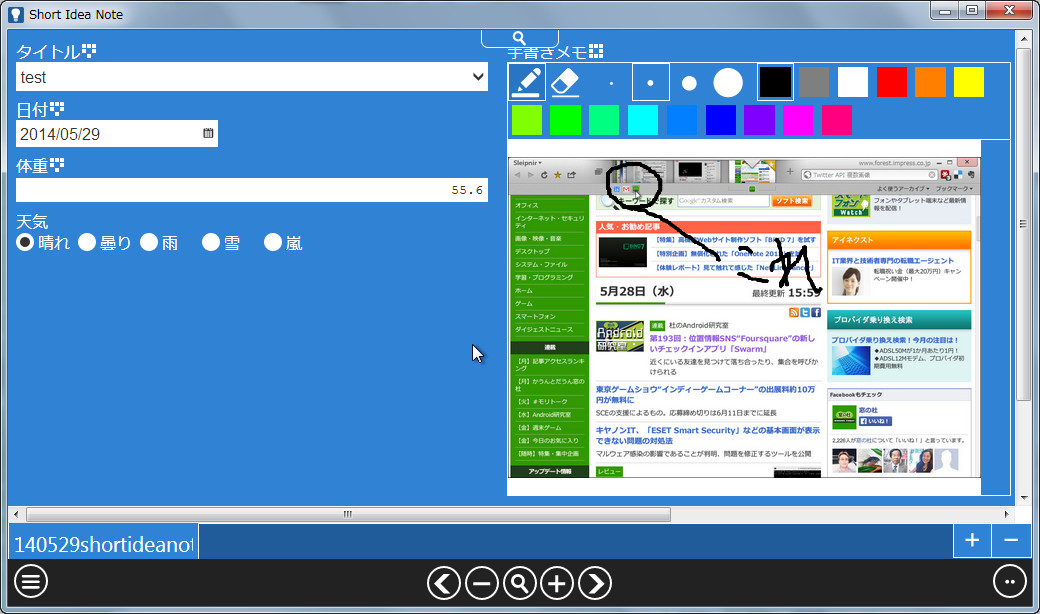Viewport: 1040px width, 614px height.
Task: Go to the next note arrow
Action: tap(595, 583)
